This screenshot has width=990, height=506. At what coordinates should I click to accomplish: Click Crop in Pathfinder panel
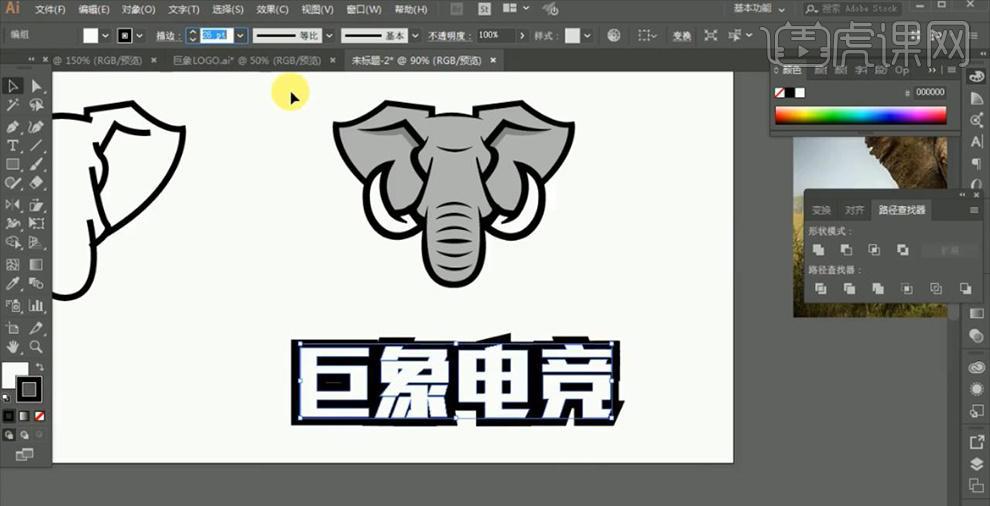pos(907,289)
